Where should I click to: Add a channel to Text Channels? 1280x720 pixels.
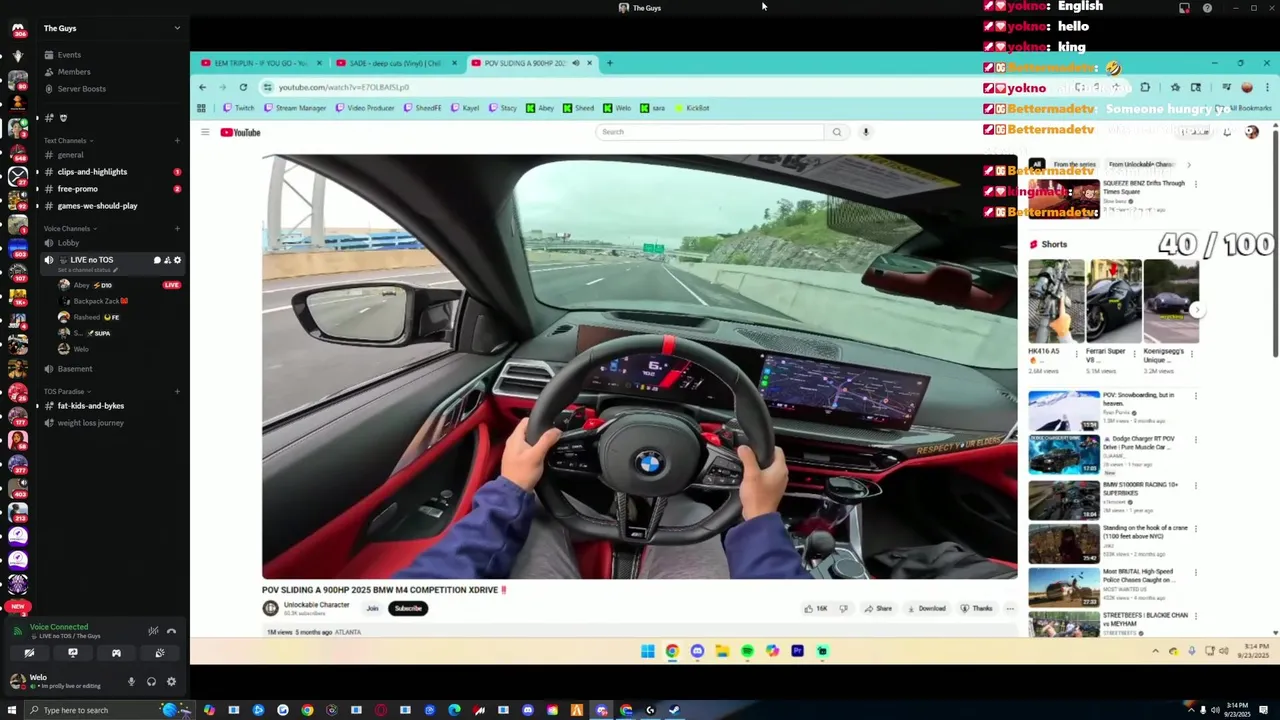[x=178, y=141]
